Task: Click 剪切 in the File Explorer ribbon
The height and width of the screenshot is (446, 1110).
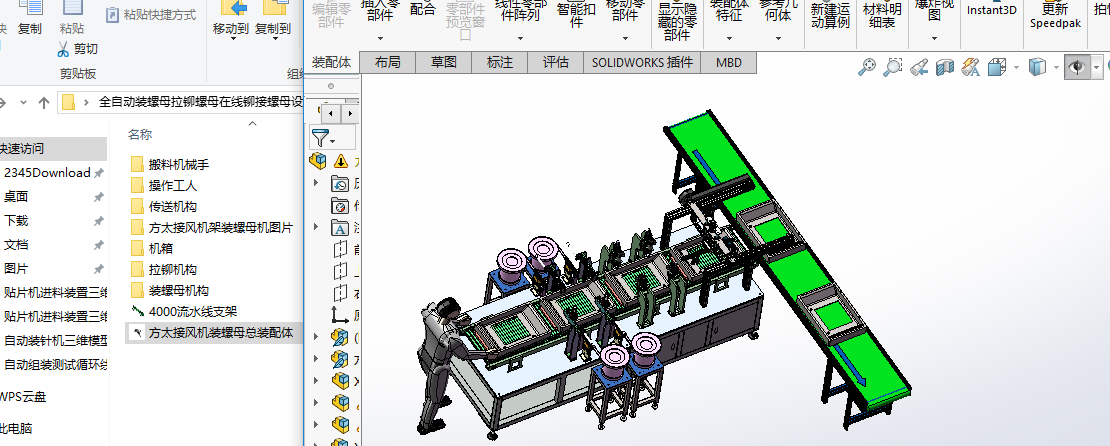Action: point(77,49)
